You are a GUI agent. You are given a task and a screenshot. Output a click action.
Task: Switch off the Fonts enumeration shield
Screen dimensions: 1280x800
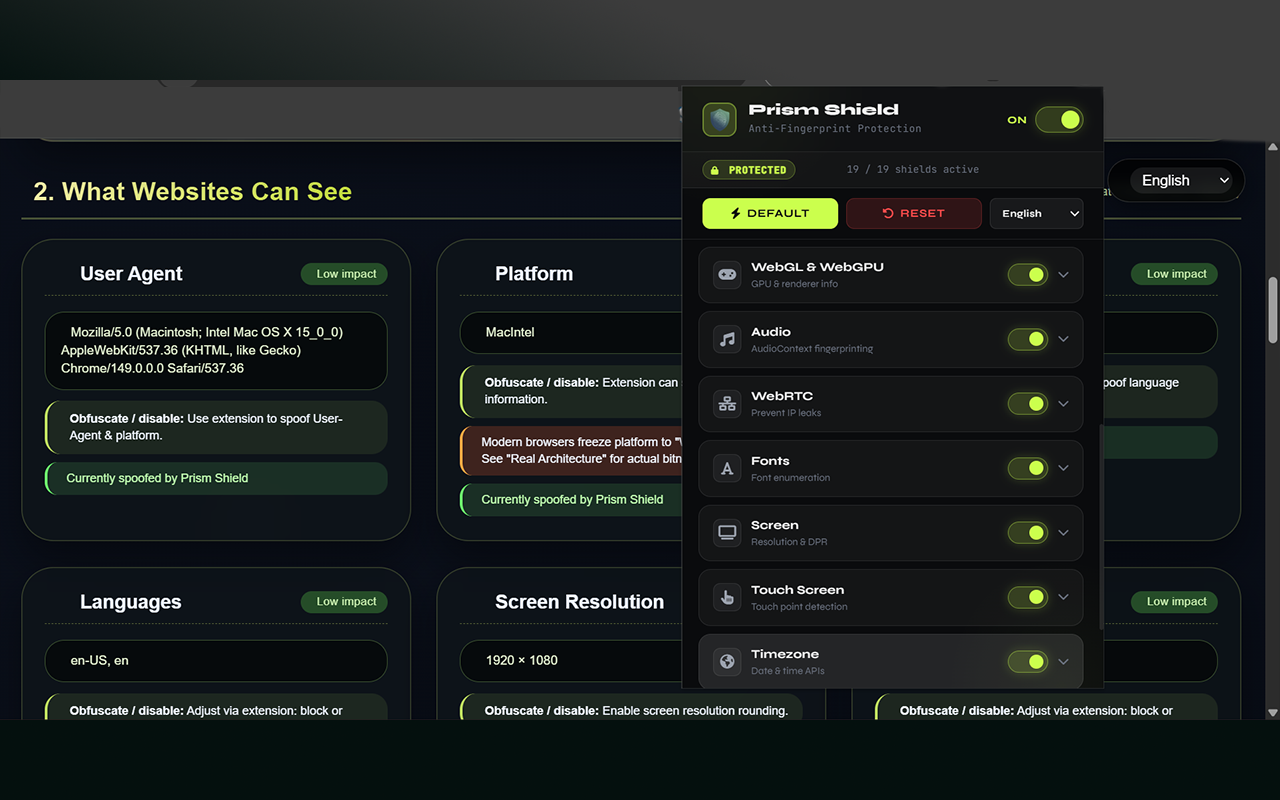[x=1028, y=468]
